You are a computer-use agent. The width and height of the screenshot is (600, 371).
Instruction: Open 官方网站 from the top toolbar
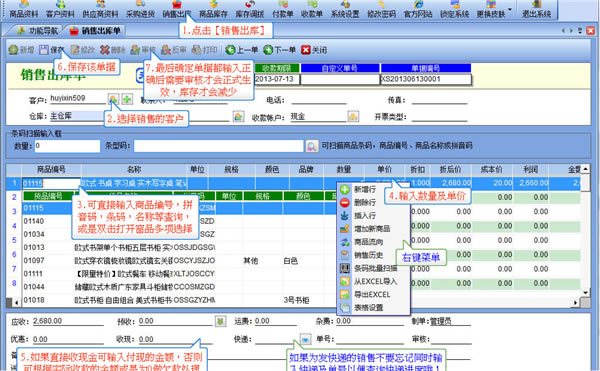pos(418,9)
